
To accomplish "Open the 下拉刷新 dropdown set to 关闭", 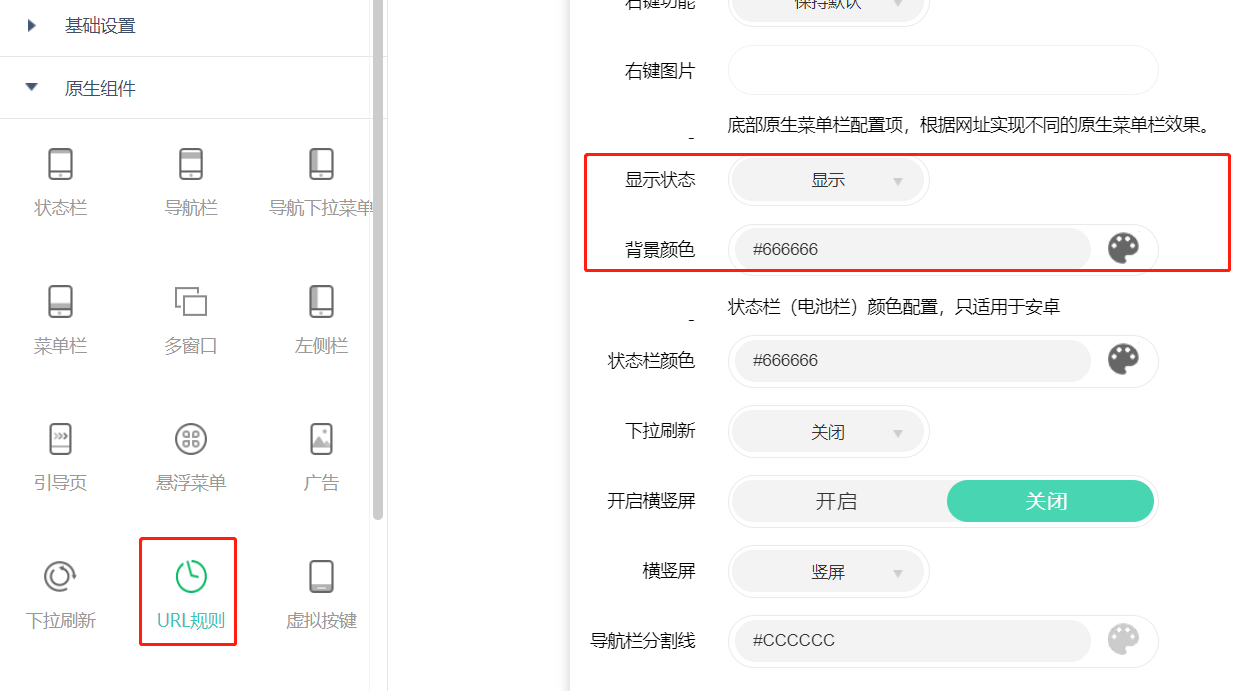I will (x=829, y=432).
